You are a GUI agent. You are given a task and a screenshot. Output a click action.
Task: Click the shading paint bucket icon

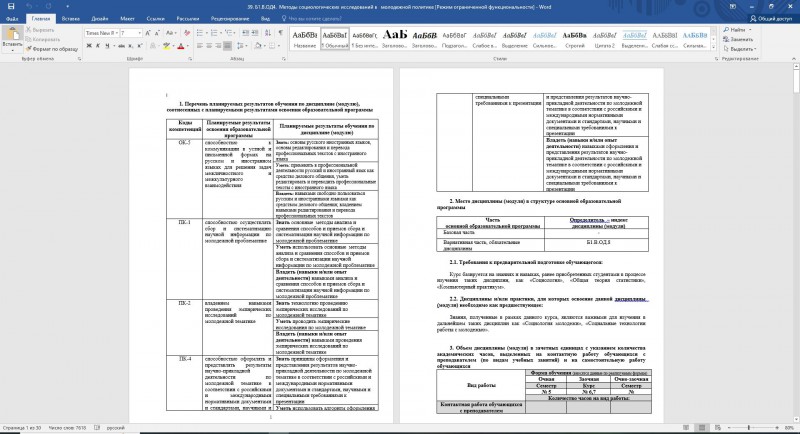pyautogui.click(x=258, y=46)
